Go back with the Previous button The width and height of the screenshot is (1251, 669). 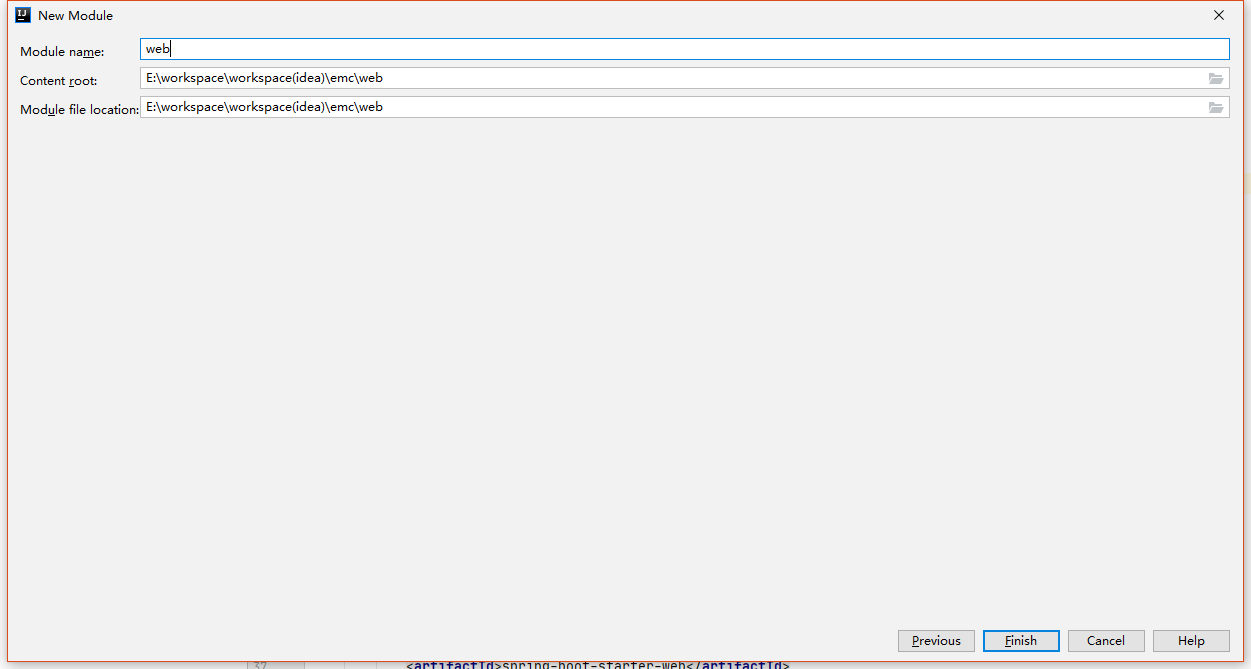tap(935, 641)
